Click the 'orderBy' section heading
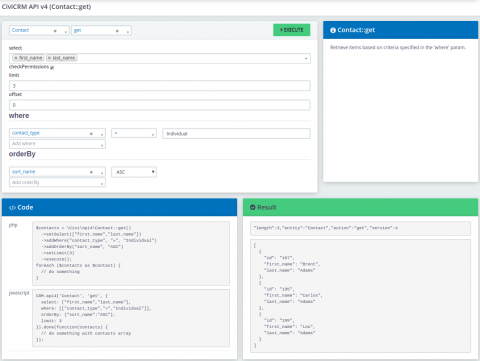Image resolution: width=480 pixels, height=361 pixels. 22,154
